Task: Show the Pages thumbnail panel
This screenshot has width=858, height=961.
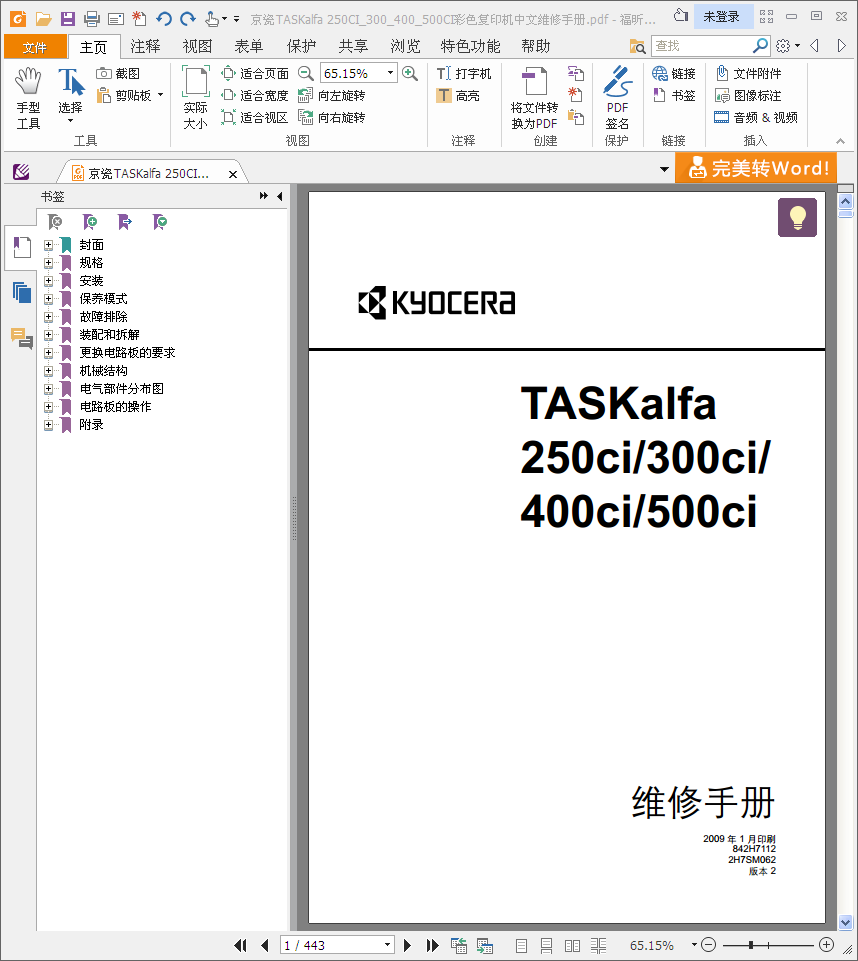Action: (x=21, y=292)
